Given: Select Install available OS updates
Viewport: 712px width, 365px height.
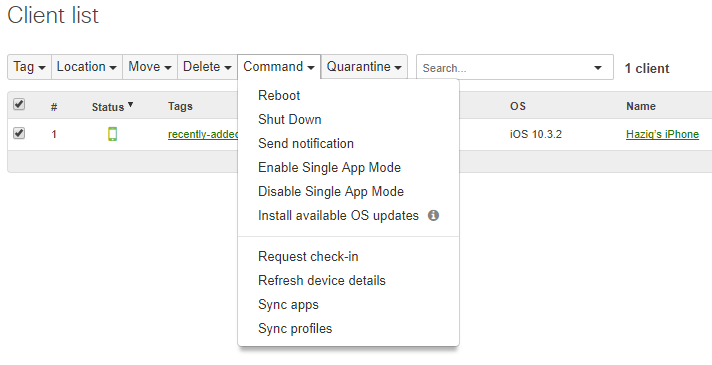Looking at the screenshot, I should click(338, 215).
